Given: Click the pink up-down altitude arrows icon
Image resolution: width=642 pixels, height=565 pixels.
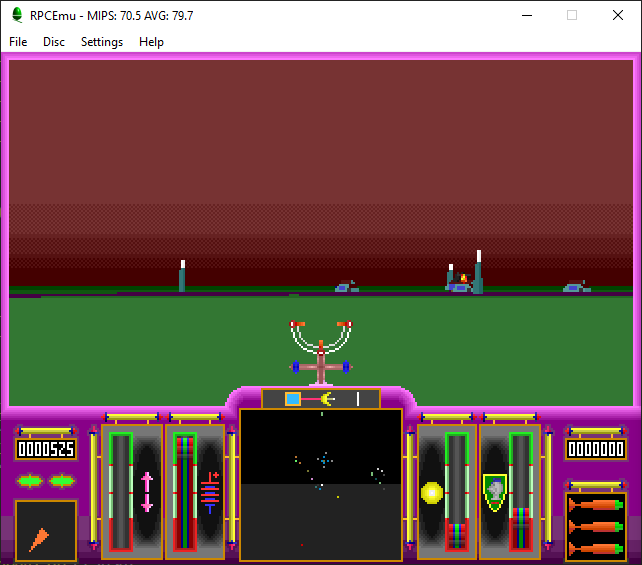Looking at the screenshot, I should (x=147, y=492).
